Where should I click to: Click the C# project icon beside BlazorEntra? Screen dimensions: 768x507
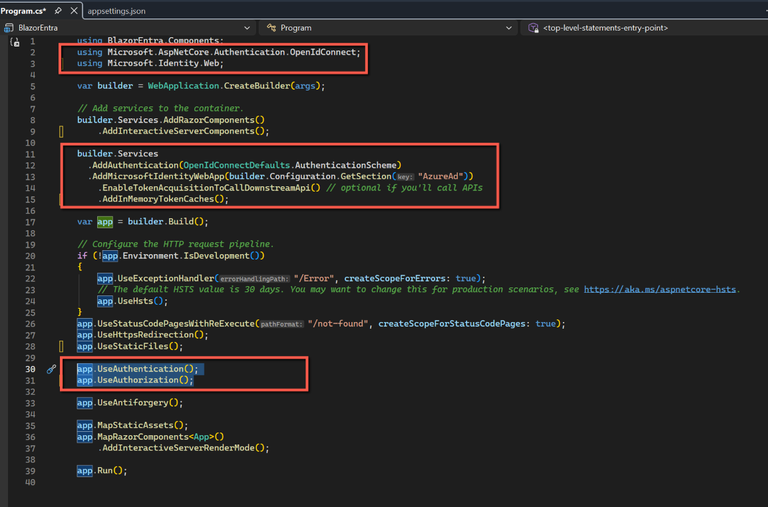[x=11, y=28]
